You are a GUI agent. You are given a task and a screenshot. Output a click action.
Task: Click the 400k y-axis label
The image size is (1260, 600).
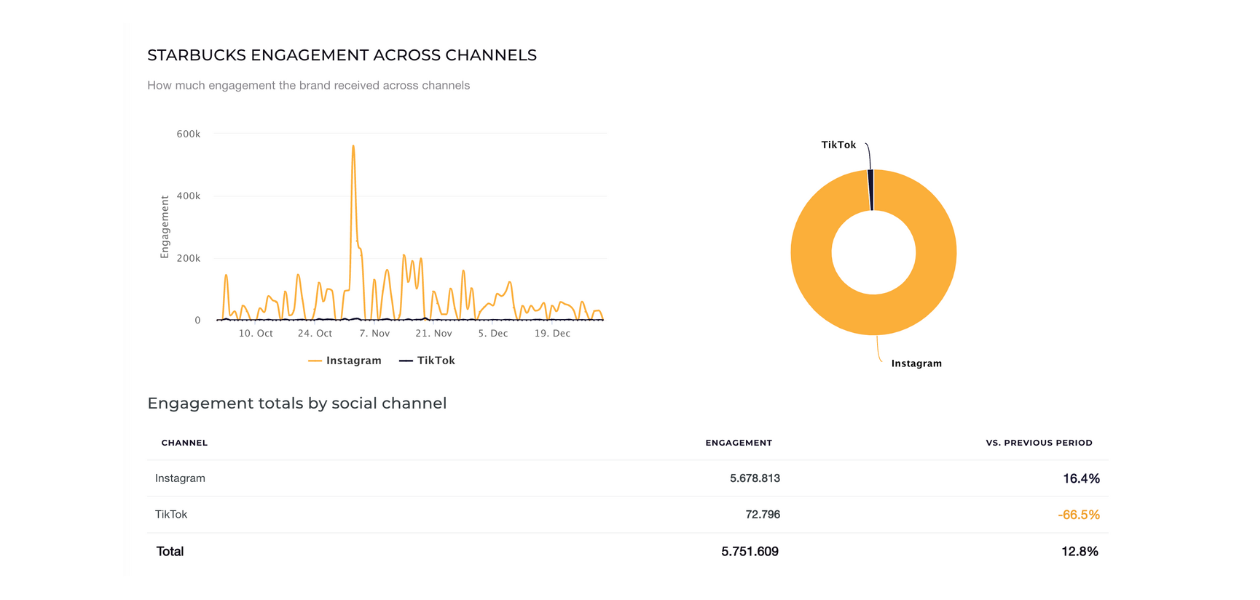(189, 196)
